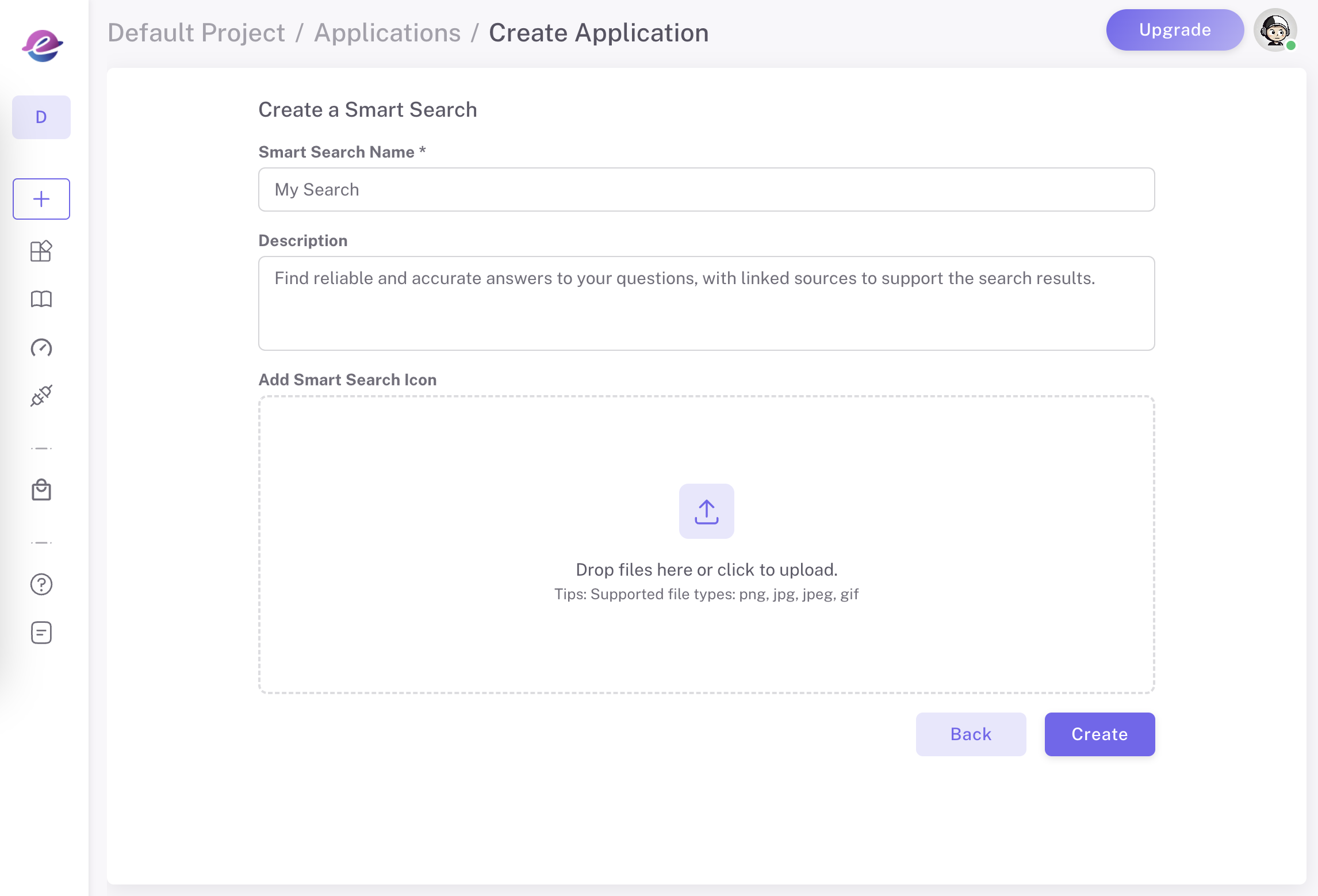The image size is (1318, 896).
Task: Click the logo at top left
Action: pos(42,45)
